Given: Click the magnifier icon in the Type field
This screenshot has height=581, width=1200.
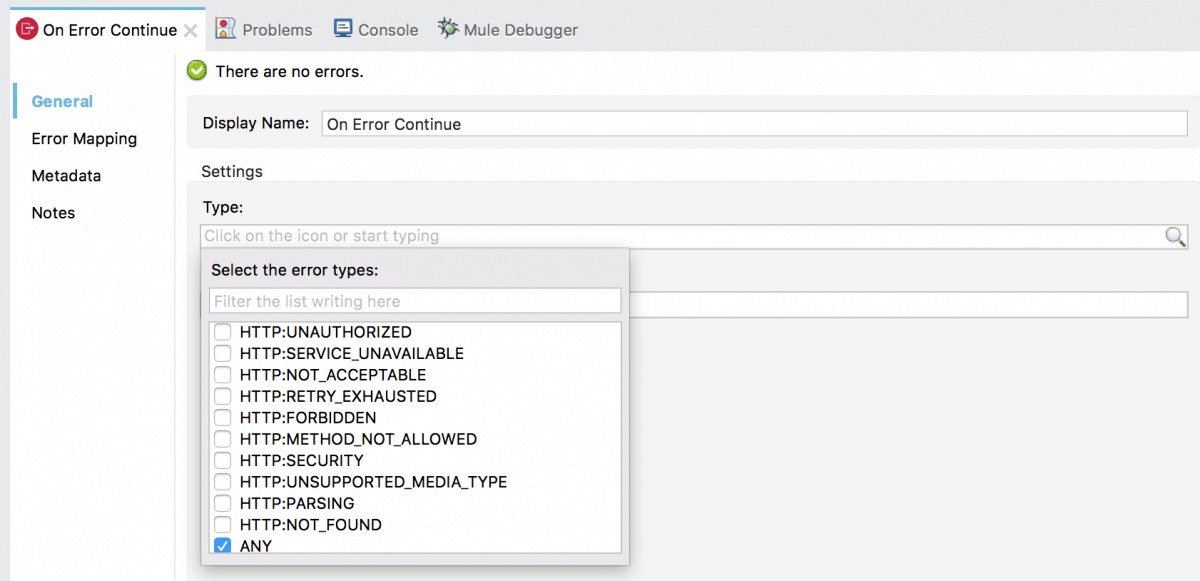Looking at the screenshot, I should [1175, 236].
